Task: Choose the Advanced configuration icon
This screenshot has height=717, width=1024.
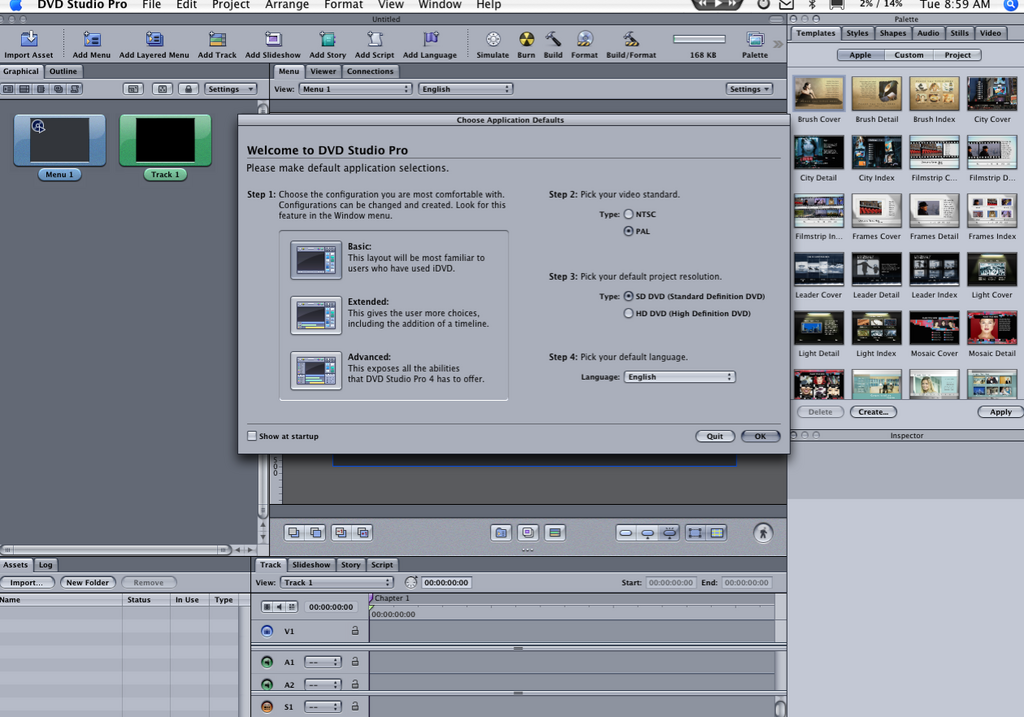Action: point(316,371)
